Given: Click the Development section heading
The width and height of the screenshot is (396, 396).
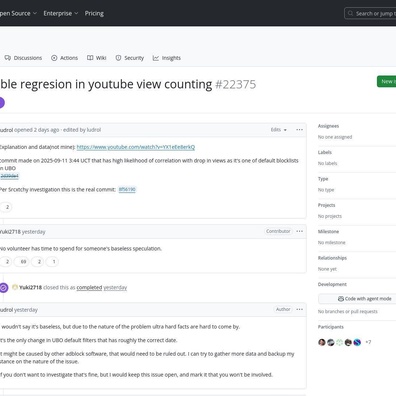Looking at the screenshot, I should 332,284.
